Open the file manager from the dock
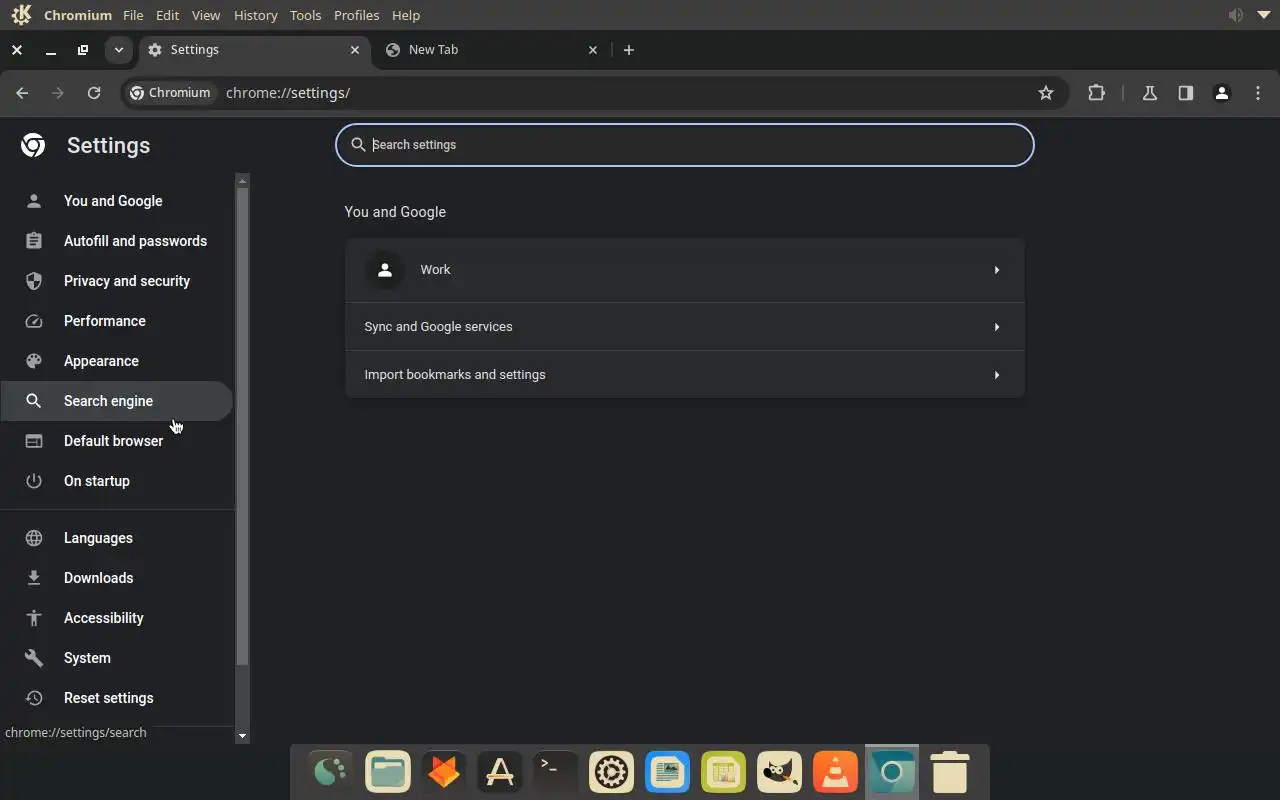 click(x=387, y=772)
